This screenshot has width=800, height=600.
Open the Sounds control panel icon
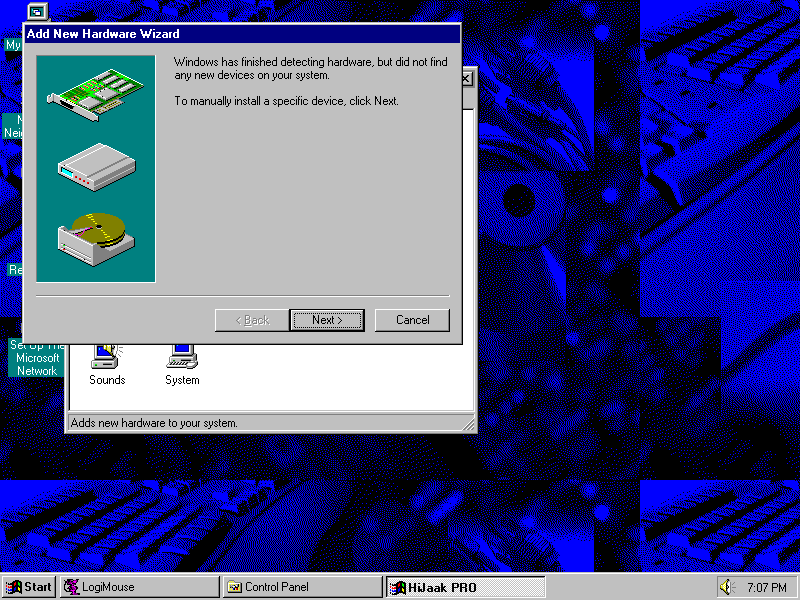[x=106, y=360]
